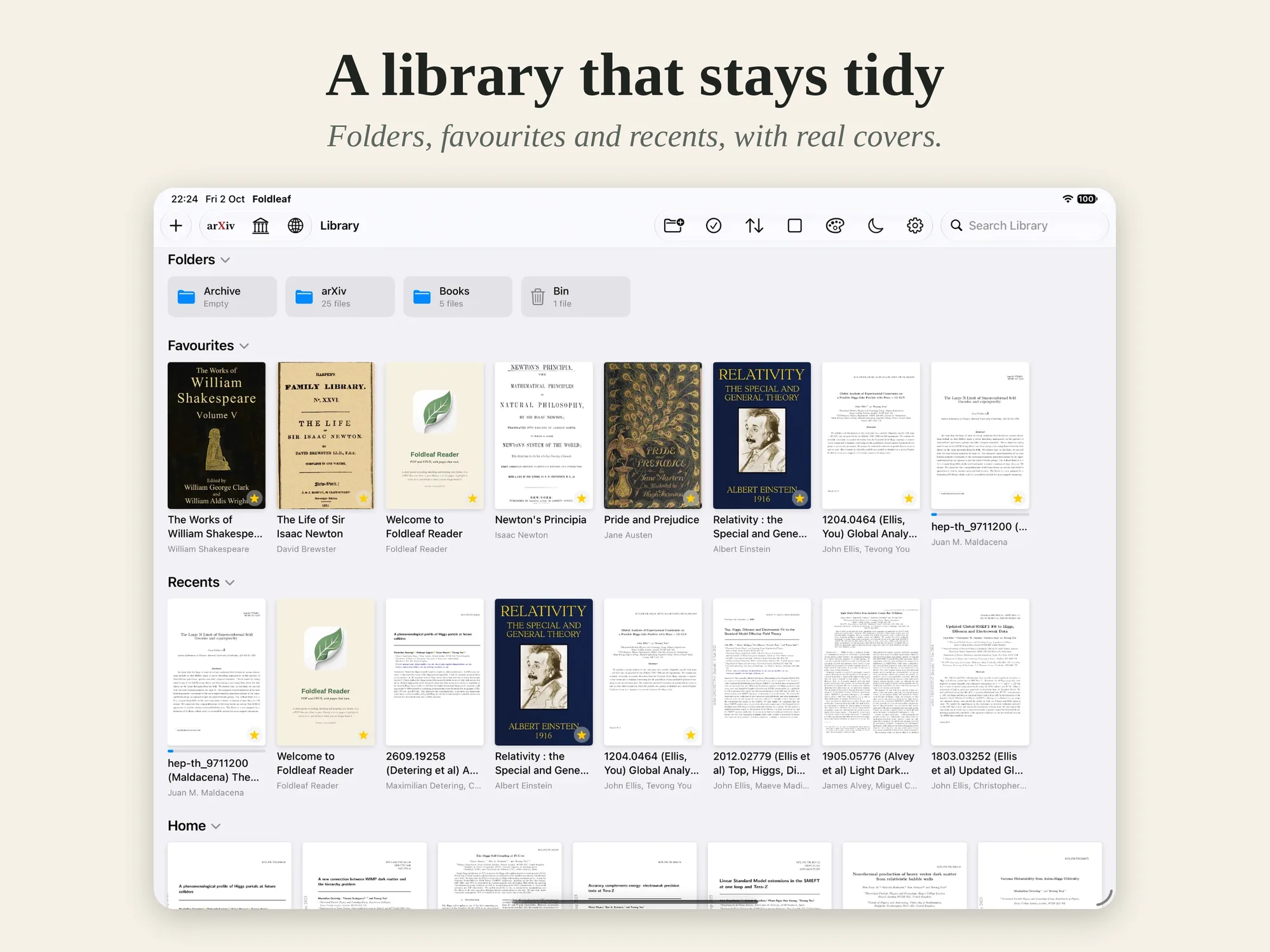Viewport: 1270px width, 952px height.
Task: Toggle favourite star on Life of Sir Isaac Newton
Action: (364, 498)
